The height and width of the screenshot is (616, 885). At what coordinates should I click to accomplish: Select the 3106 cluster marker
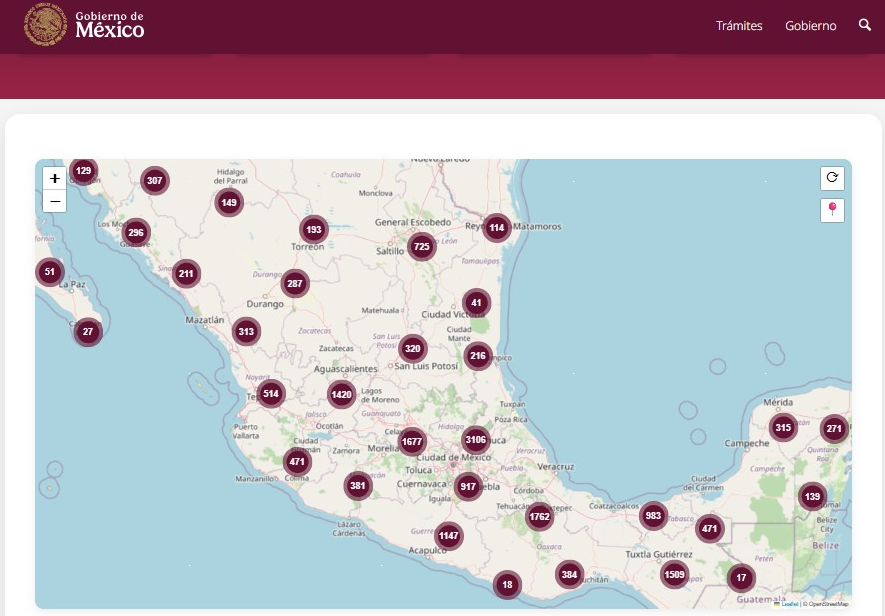(x=476, y=440)
